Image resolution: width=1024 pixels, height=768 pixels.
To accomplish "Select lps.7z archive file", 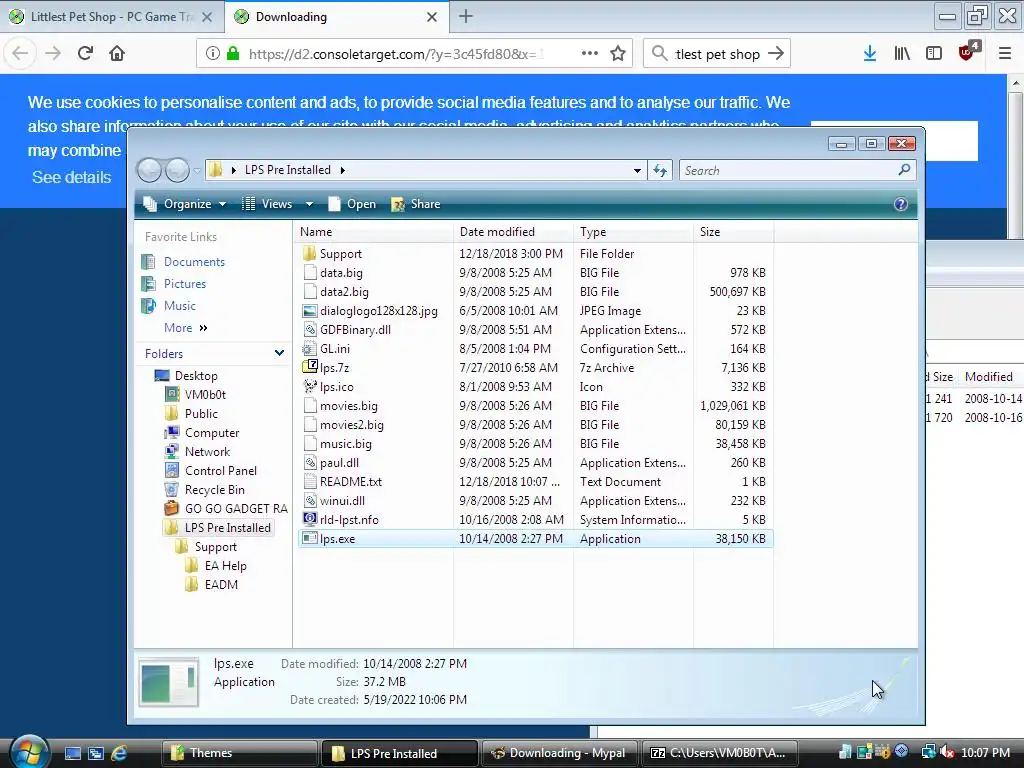I will (x=334, y=368).
